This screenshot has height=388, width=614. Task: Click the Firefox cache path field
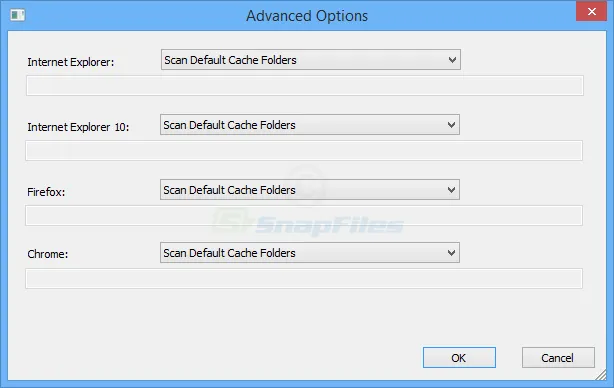304,215
